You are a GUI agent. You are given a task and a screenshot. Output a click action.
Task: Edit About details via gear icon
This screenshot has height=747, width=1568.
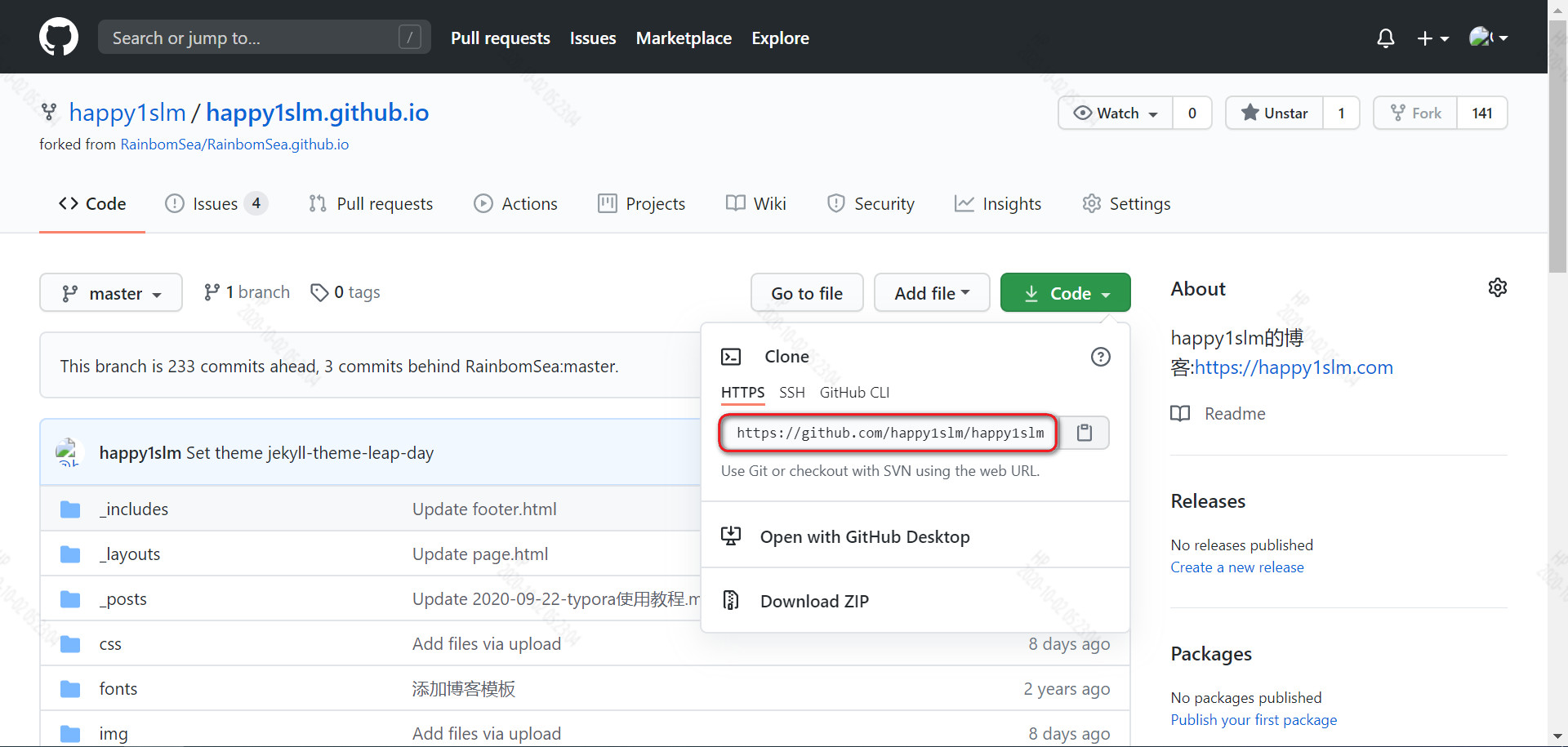tap(1497, 287)
